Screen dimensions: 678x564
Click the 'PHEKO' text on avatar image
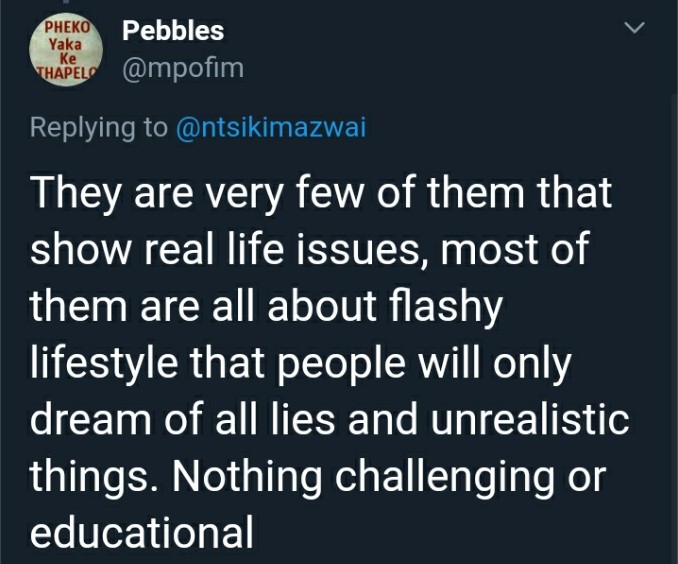coord(67,27)
